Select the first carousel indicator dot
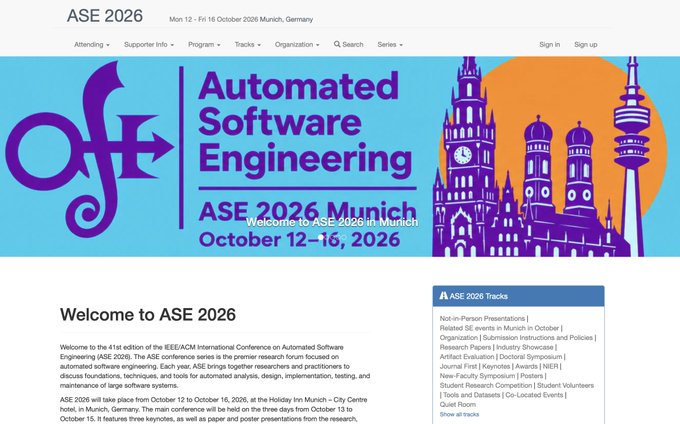 [x=321, y=237]
